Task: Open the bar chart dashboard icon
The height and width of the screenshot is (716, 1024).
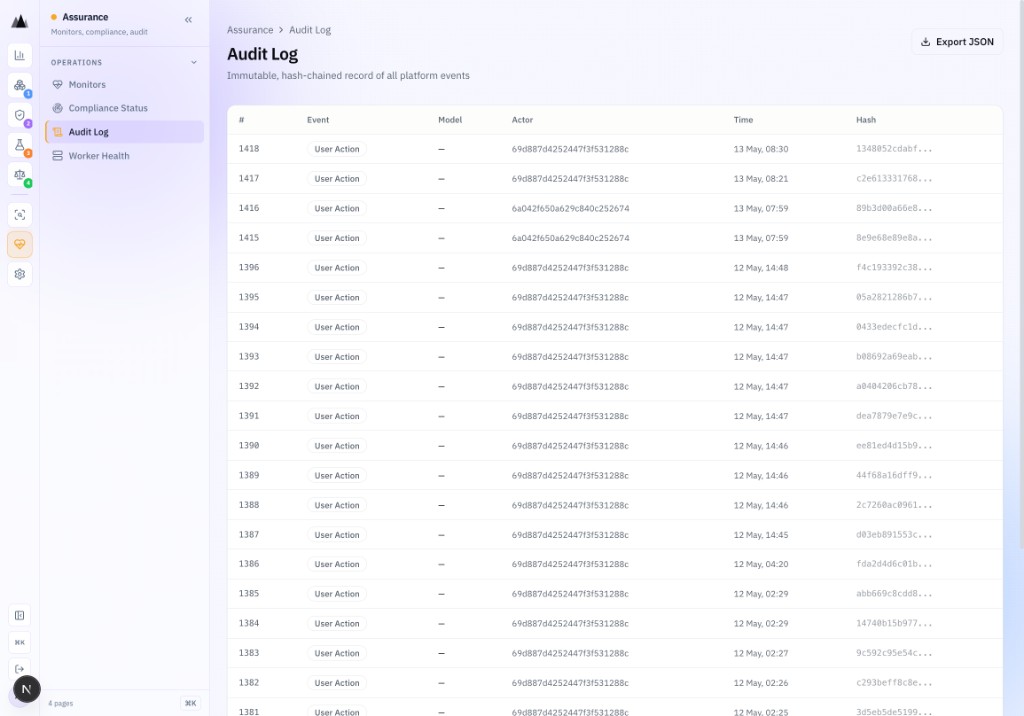Action: (20, 56)
